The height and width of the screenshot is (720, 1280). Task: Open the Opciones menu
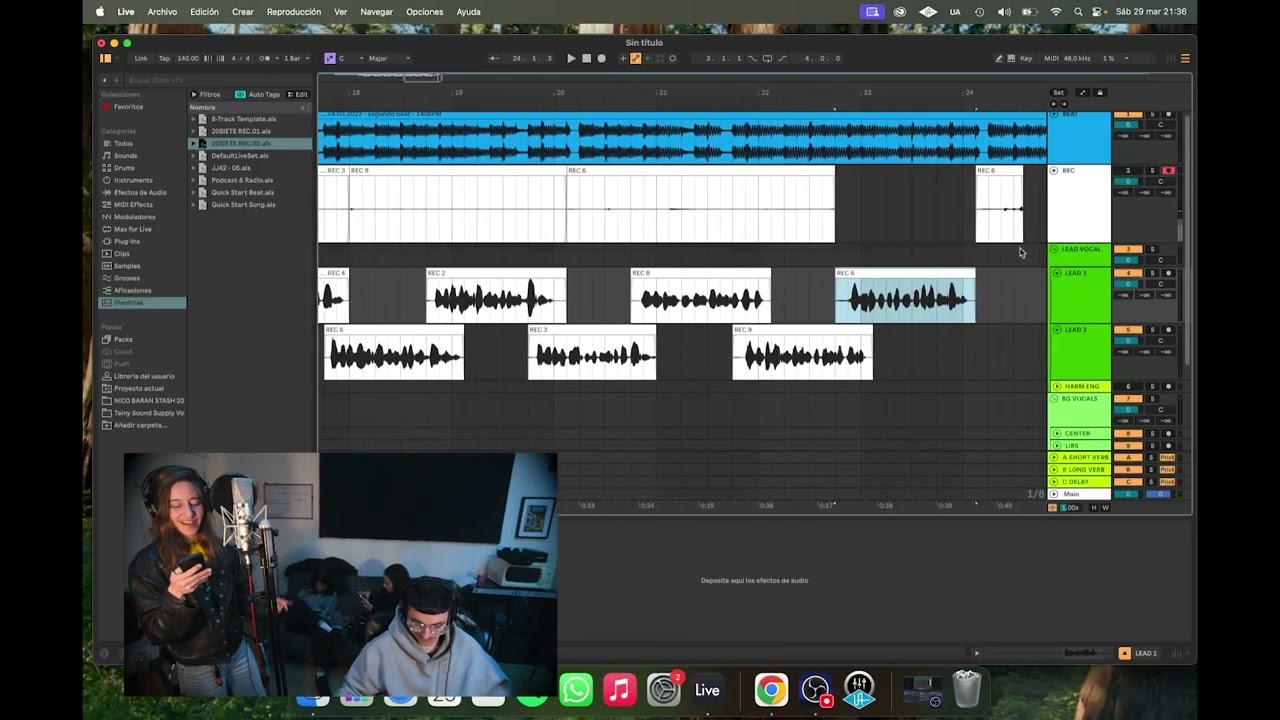[425, 12]
